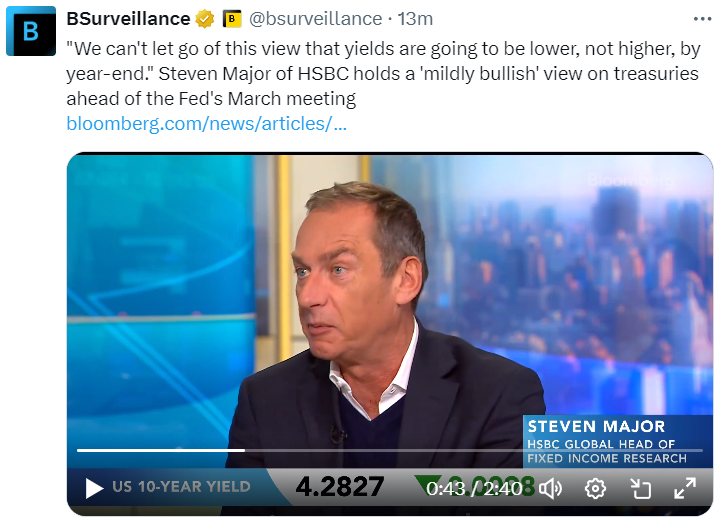Mute the video using the speaker icon

coord(551,488)
